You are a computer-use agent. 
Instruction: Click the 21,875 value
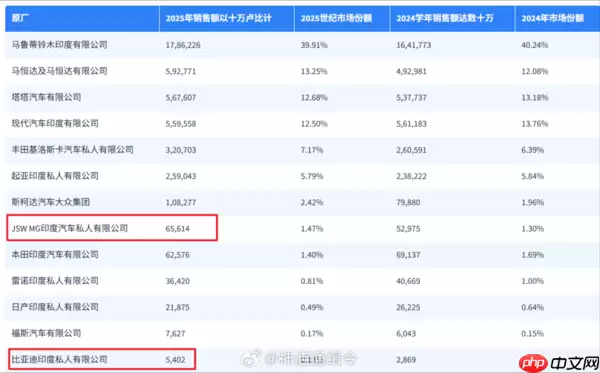pyautogui.click(x=178, y=307)
